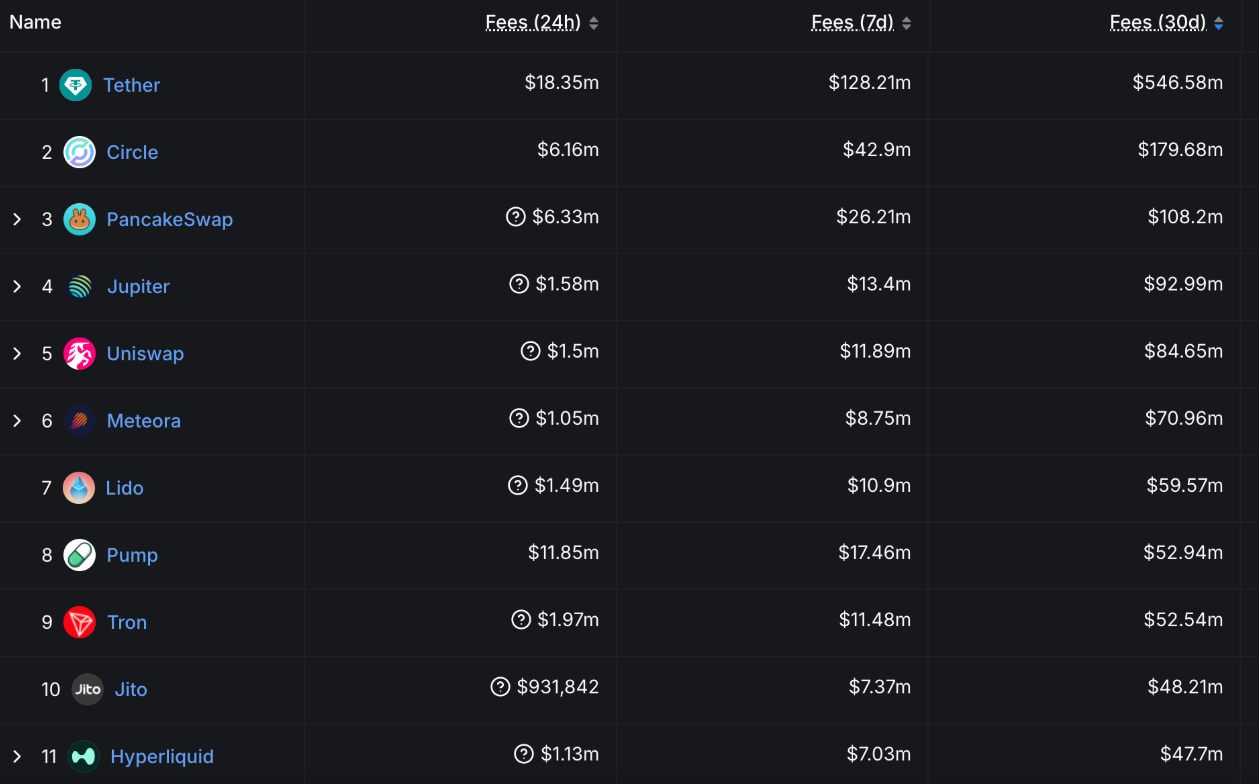Image resolution: width=1259 pixels, height=784 pixels.
Task: Expand the Meteora row chevron
Action: coord(17,420)
